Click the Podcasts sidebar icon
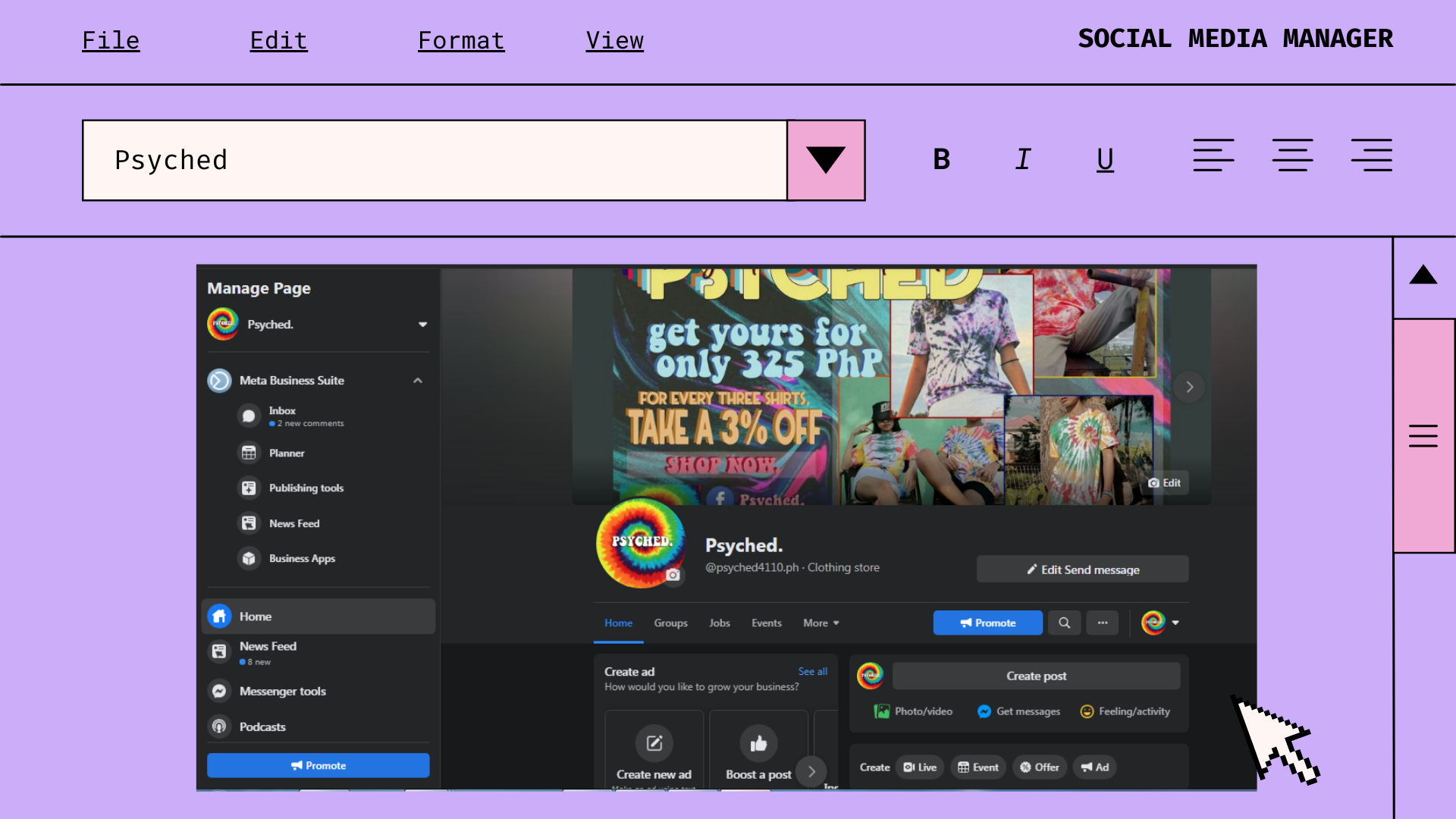Viewport: 1456px width, 819px height. pos(219,726)
